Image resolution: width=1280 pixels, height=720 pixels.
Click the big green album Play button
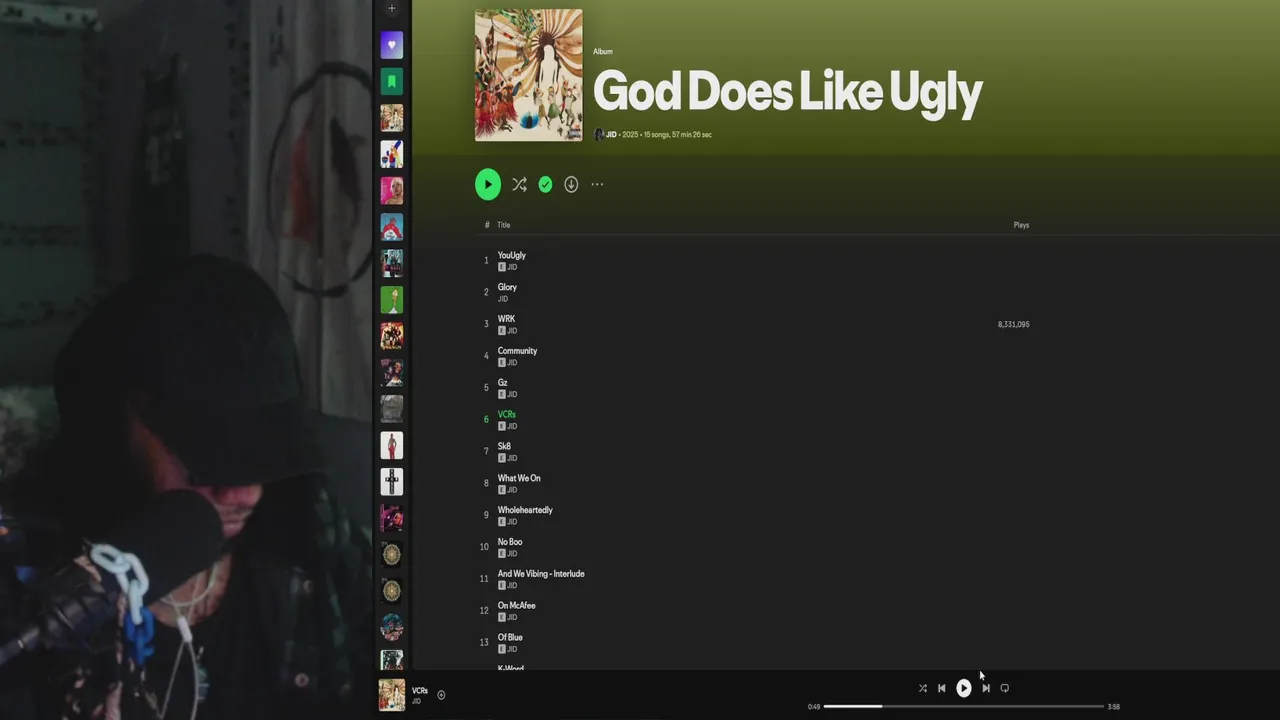pos(488,184)
